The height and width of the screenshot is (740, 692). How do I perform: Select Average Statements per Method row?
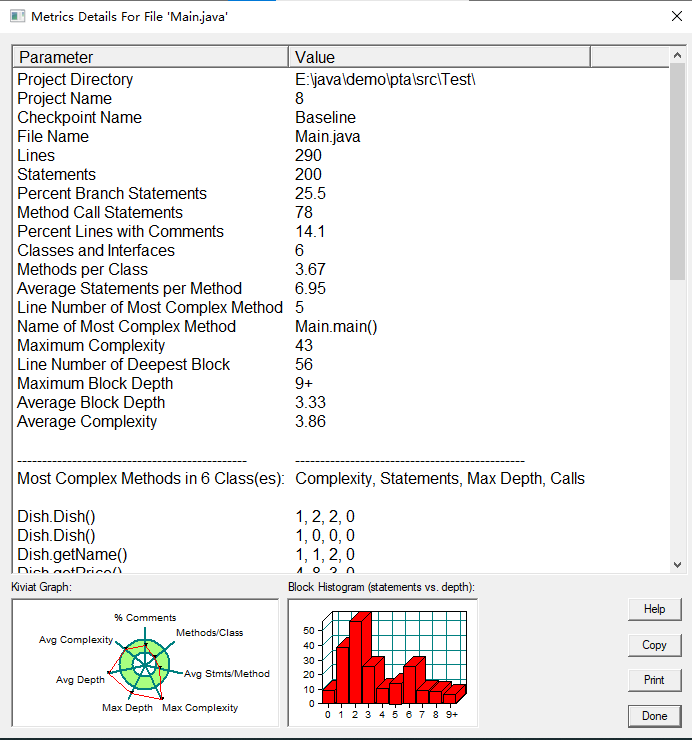(x=340, y=288)
